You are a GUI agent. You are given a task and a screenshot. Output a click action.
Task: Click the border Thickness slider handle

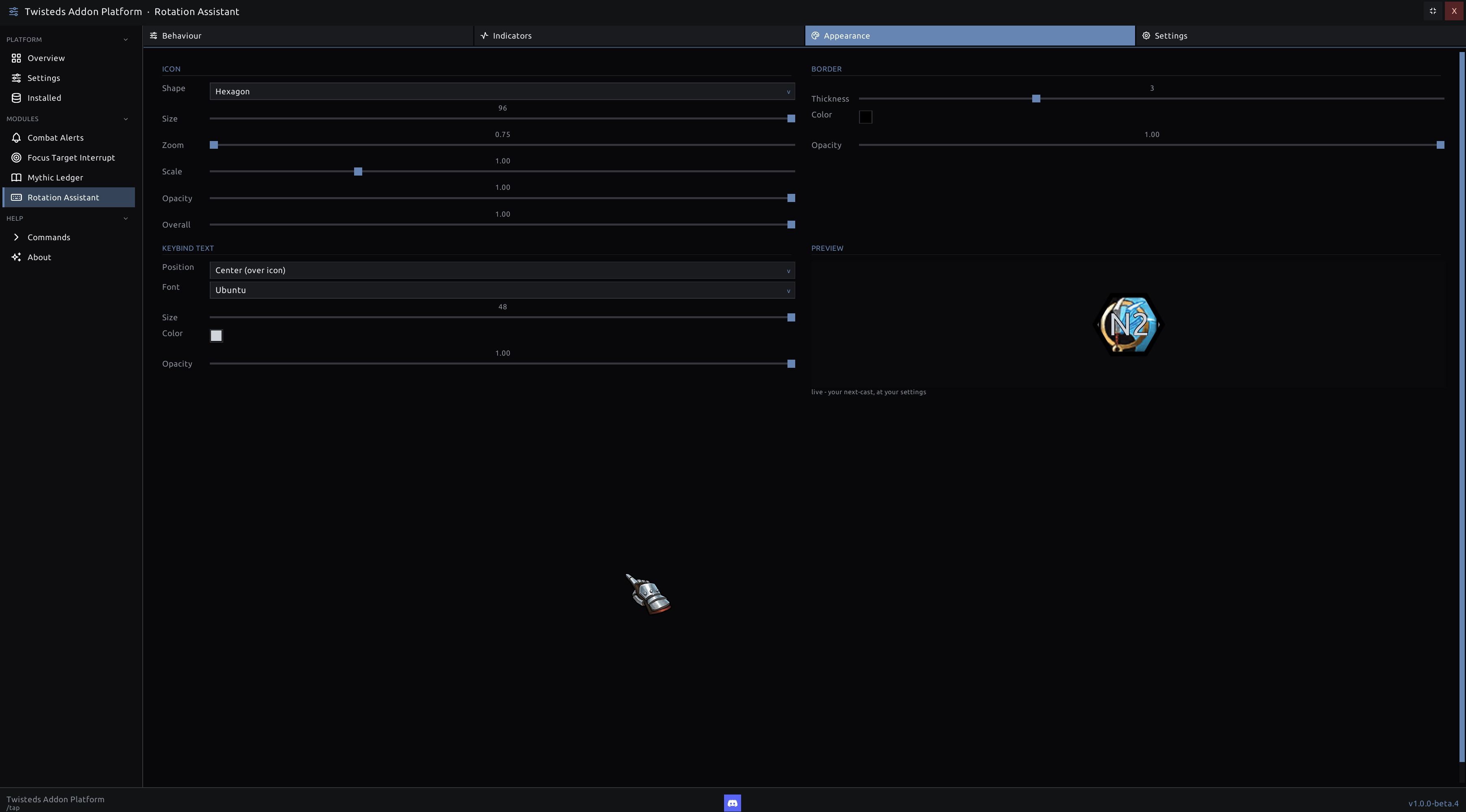(1036, 98)
